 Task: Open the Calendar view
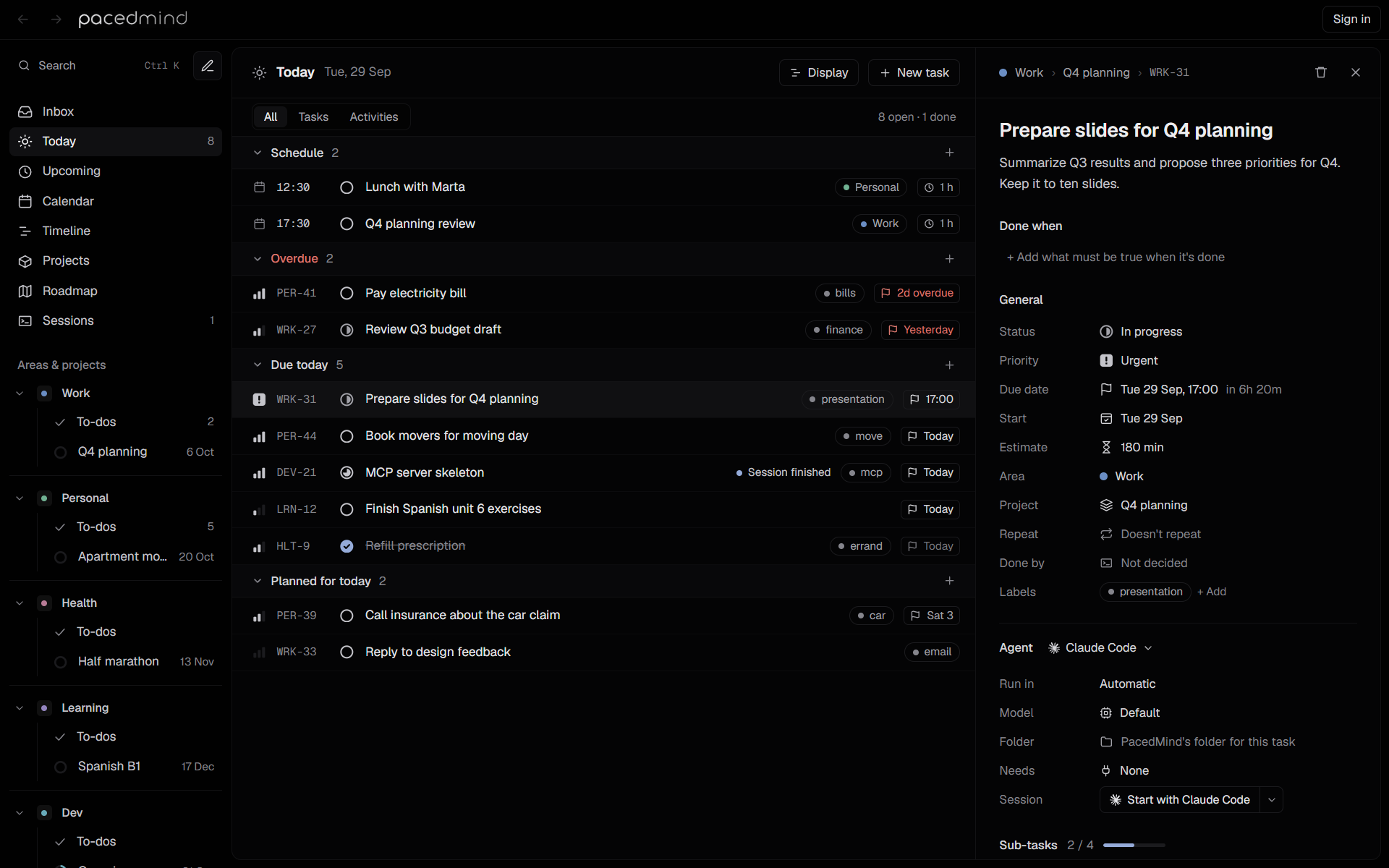click(x=116, y=201)
